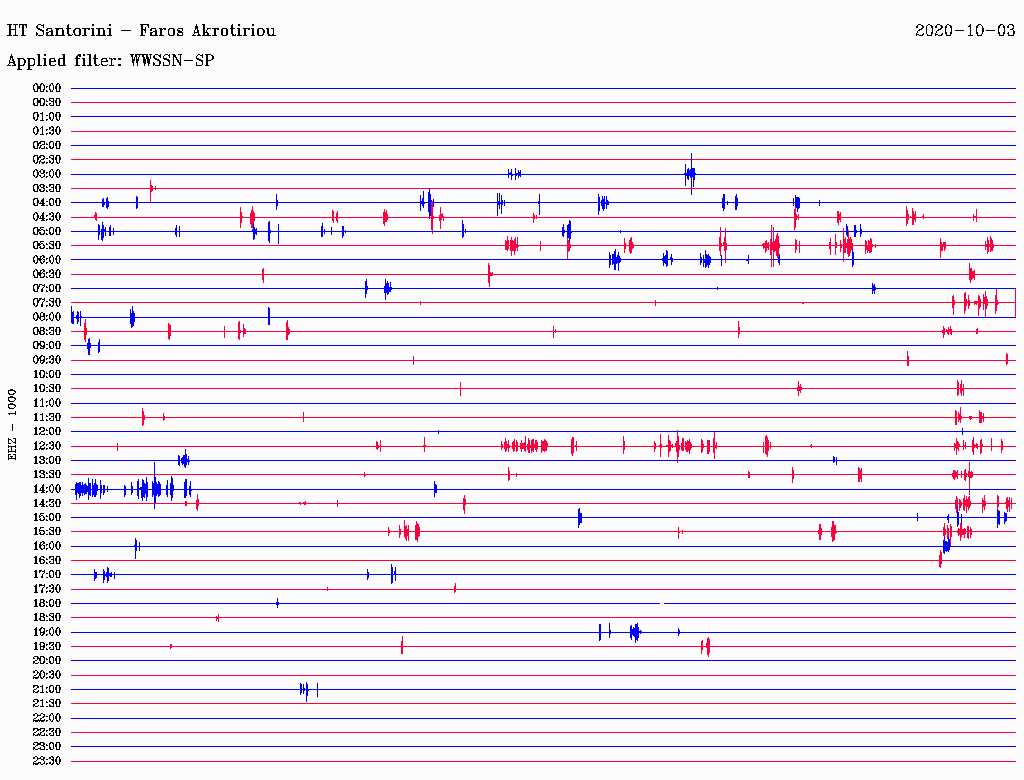
Task: Select the 02:30 time label
Action: 46,160
